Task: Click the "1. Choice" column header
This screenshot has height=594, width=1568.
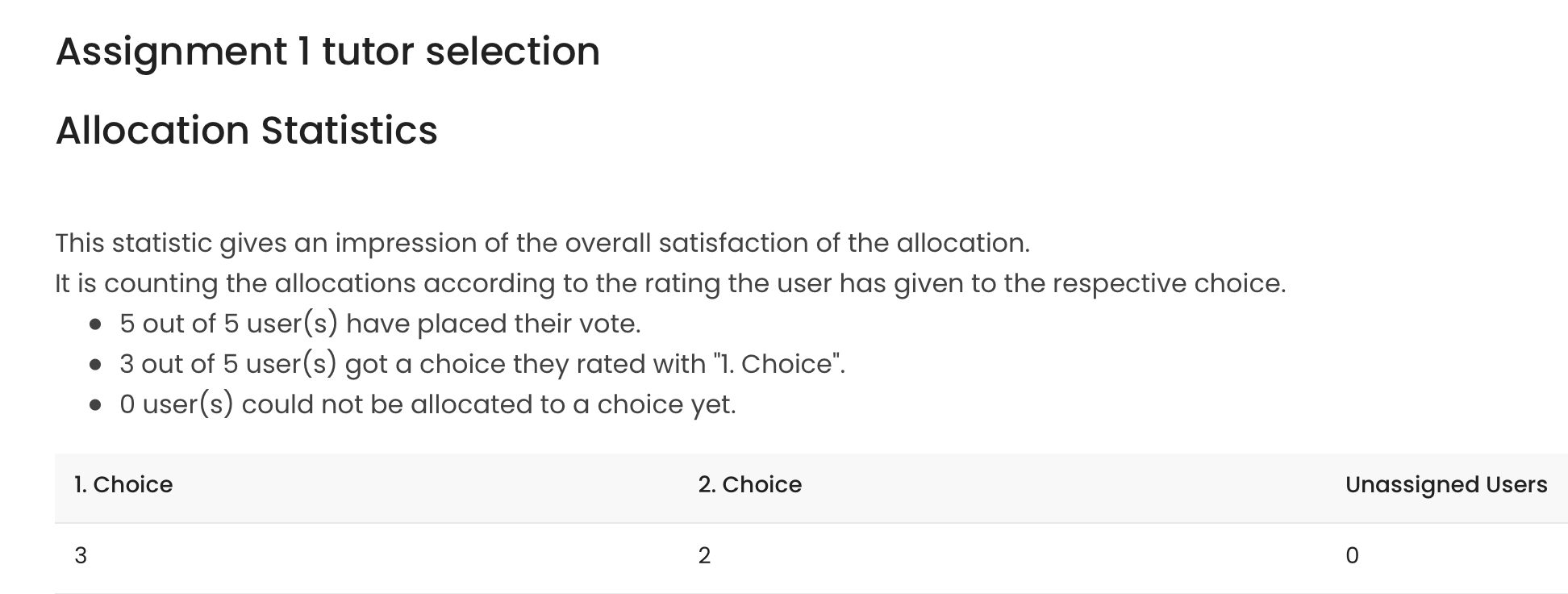Action: (123, 484)
